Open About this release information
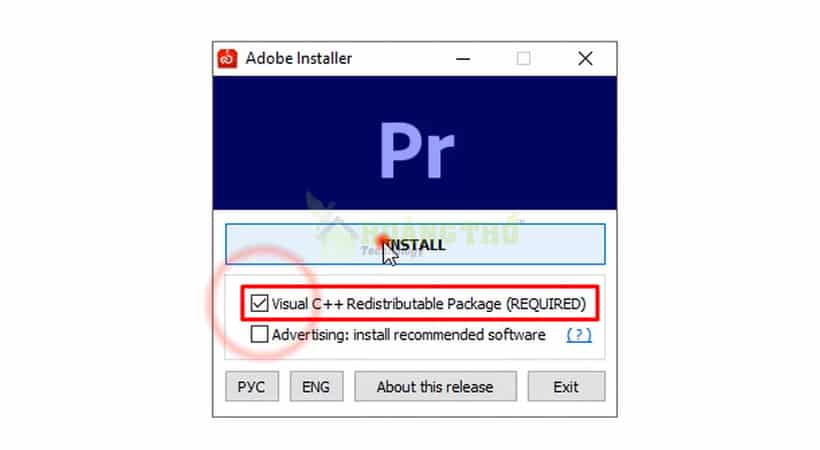This screenshot has width=820, height=450. point(435,387)
